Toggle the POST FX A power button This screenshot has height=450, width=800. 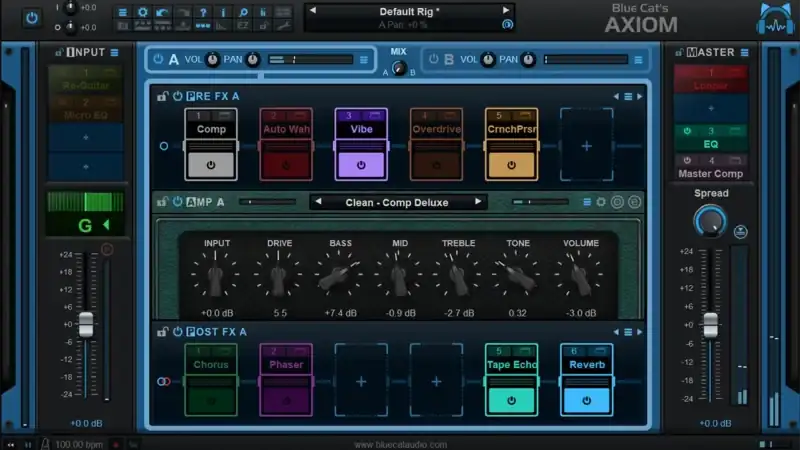click(x=178, y=332)
